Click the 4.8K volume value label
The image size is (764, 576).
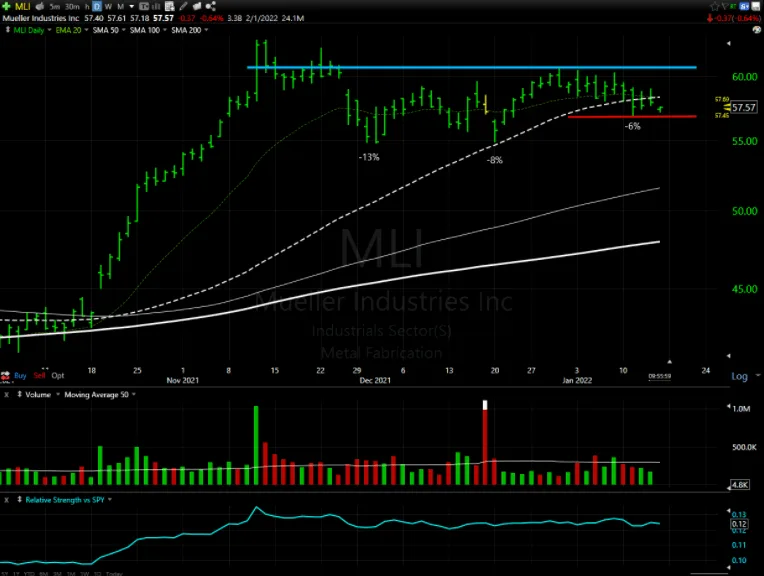click(740, 485)
